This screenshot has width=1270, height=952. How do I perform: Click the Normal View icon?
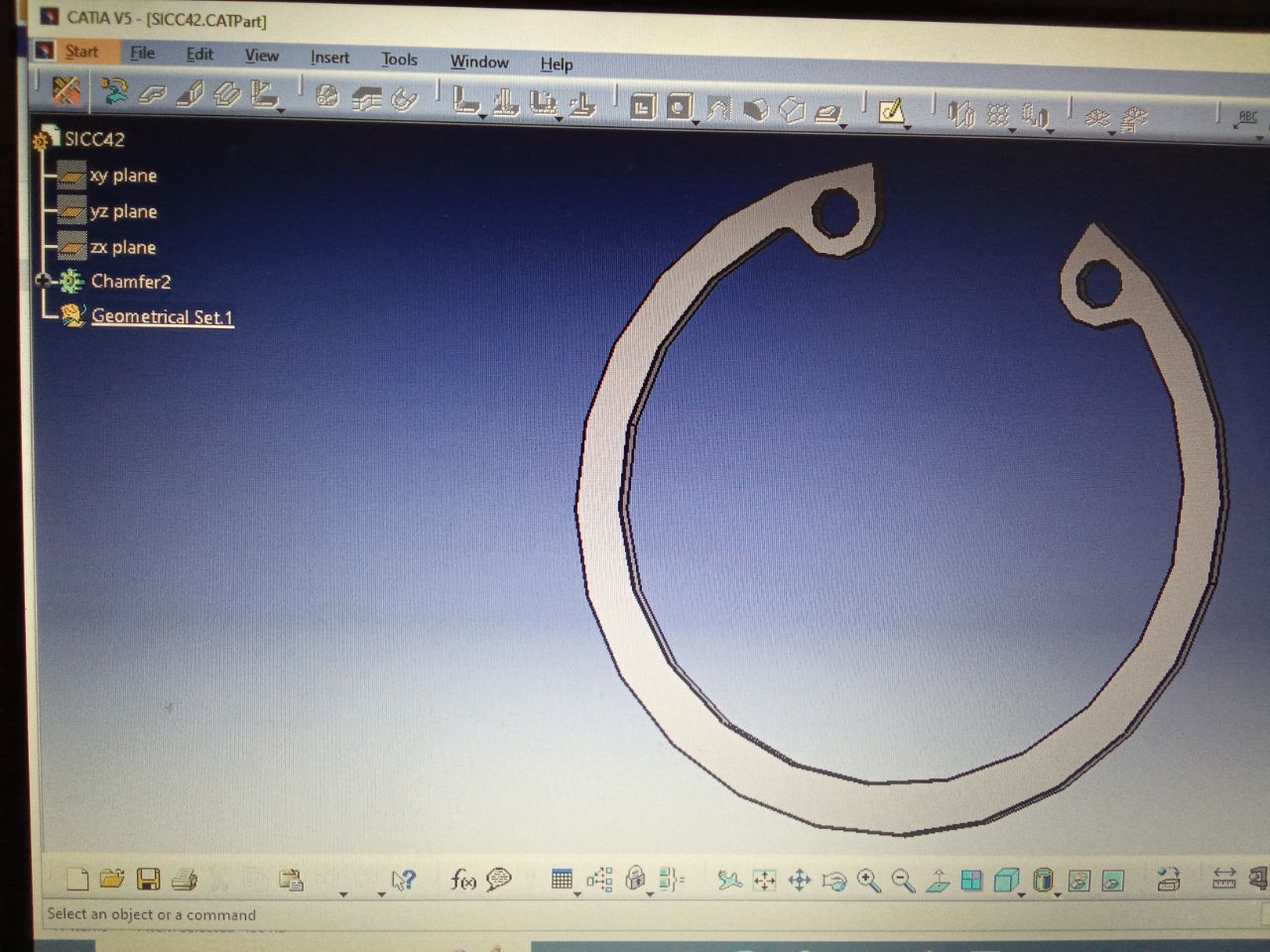coord(938,881)
